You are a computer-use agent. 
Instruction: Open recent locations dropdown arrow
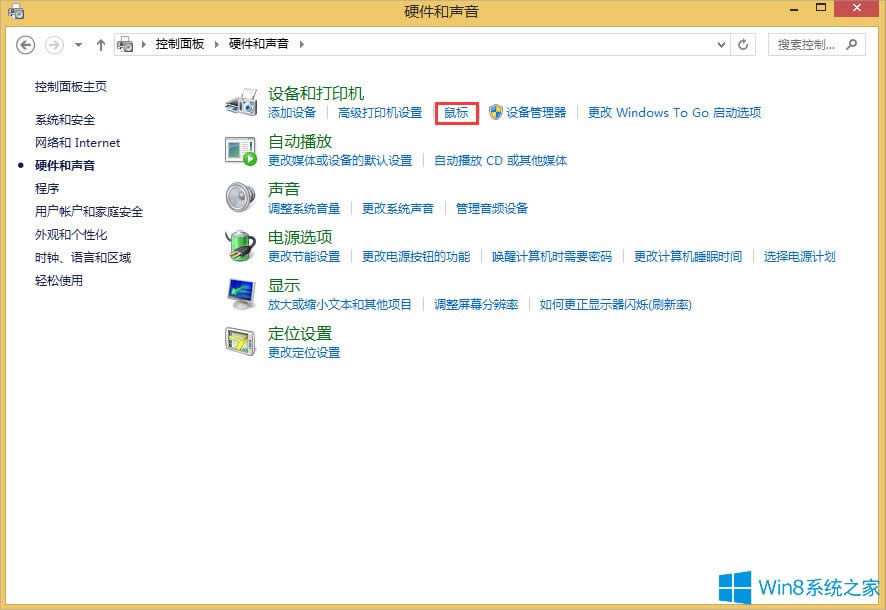tap(78, 45)
